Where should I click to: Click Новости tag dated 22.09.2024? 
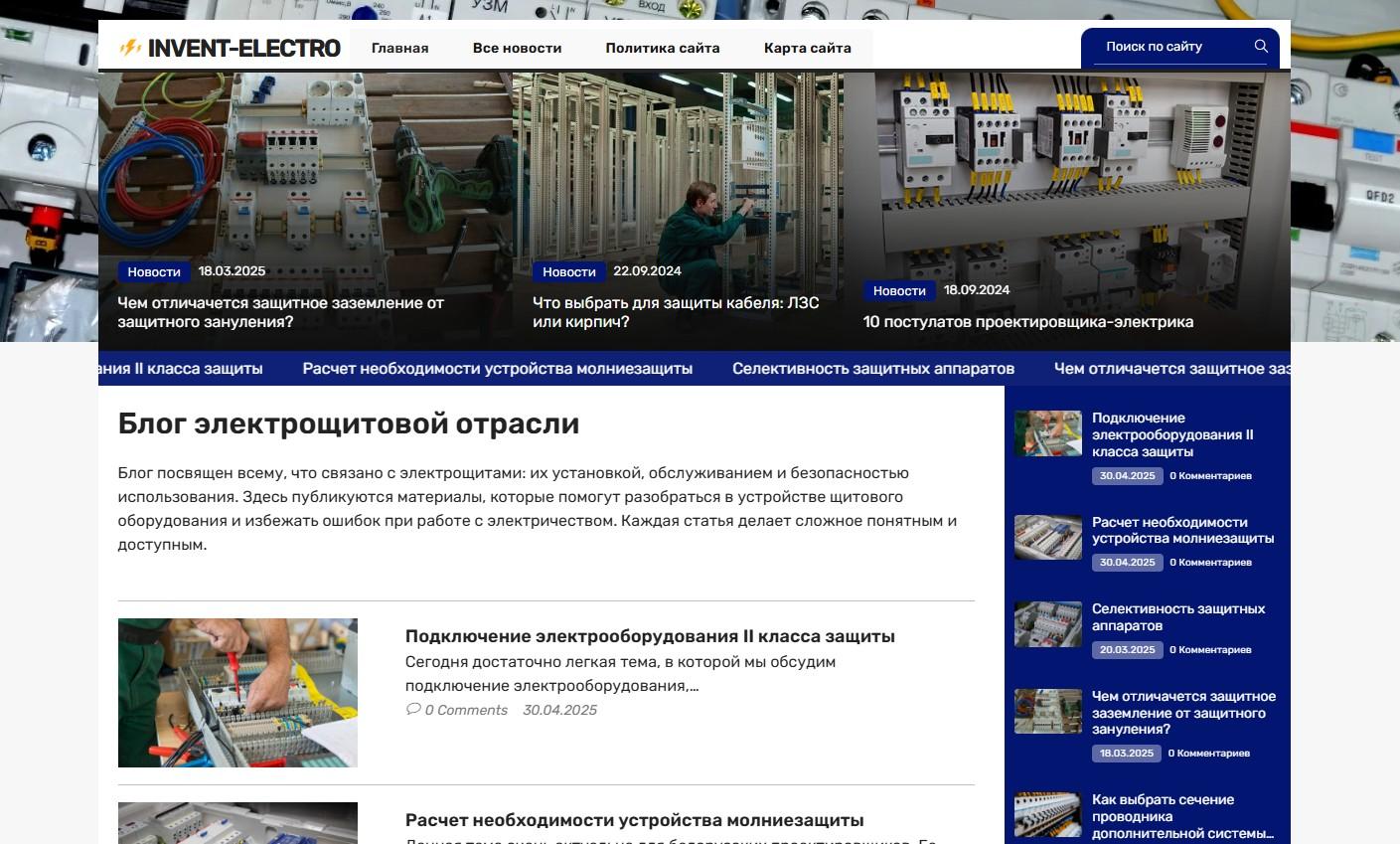(569, 271)
